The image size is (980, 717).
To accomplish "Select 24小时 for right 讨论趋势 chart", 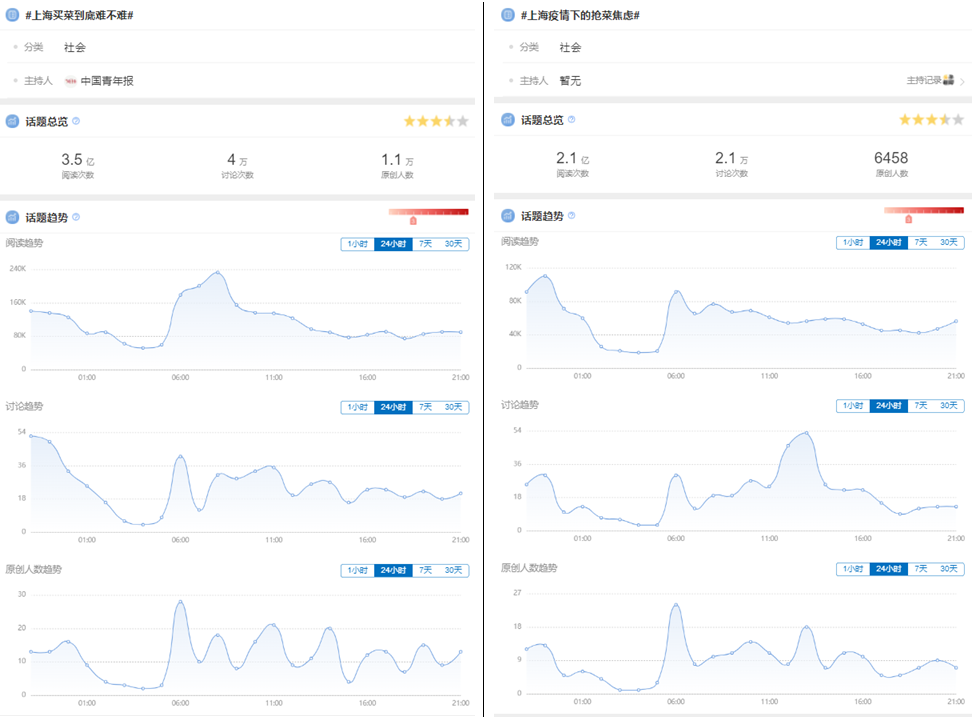I will pos(889,406).
